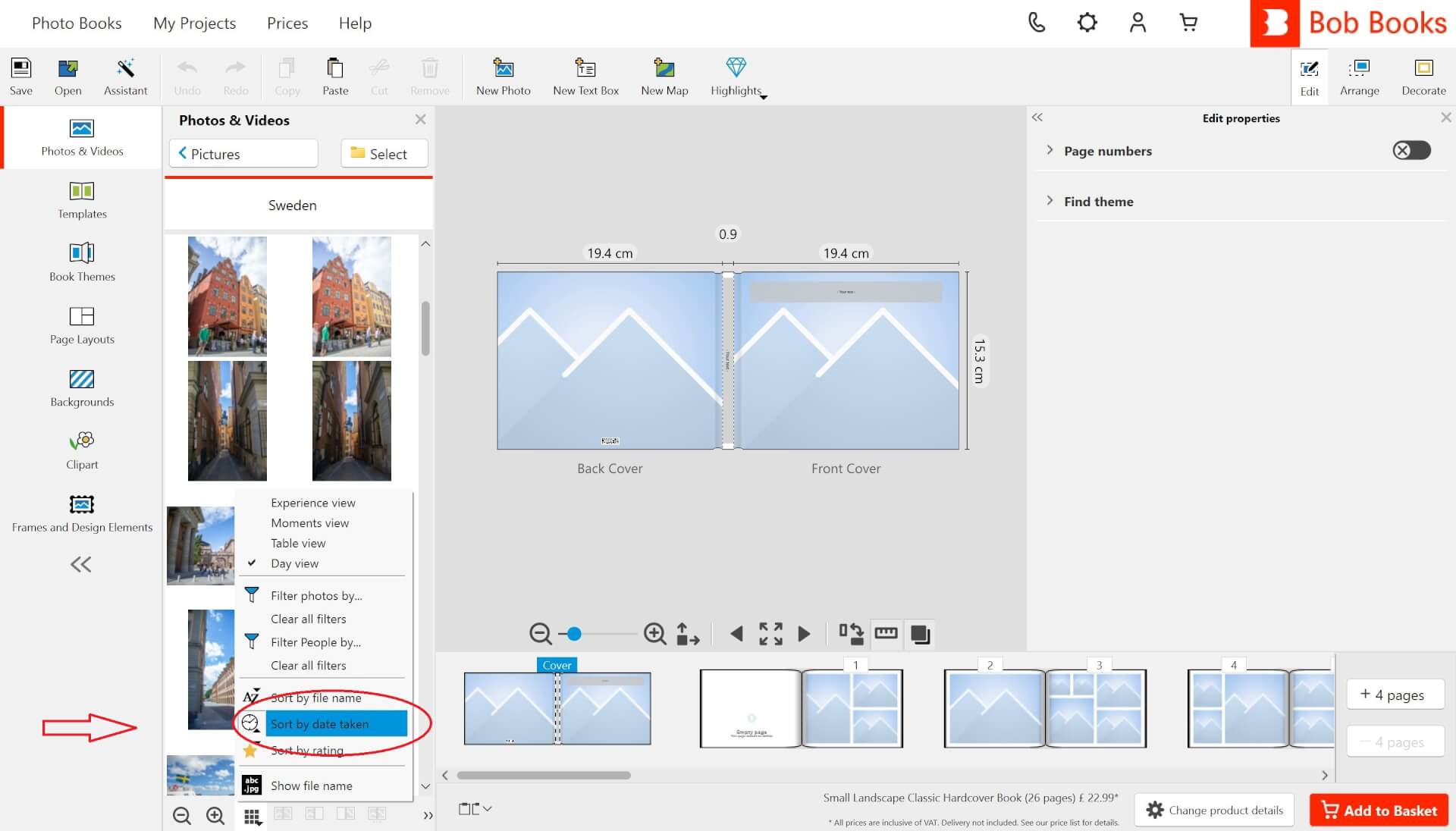Go back to Pictures folder

point(243,153)
